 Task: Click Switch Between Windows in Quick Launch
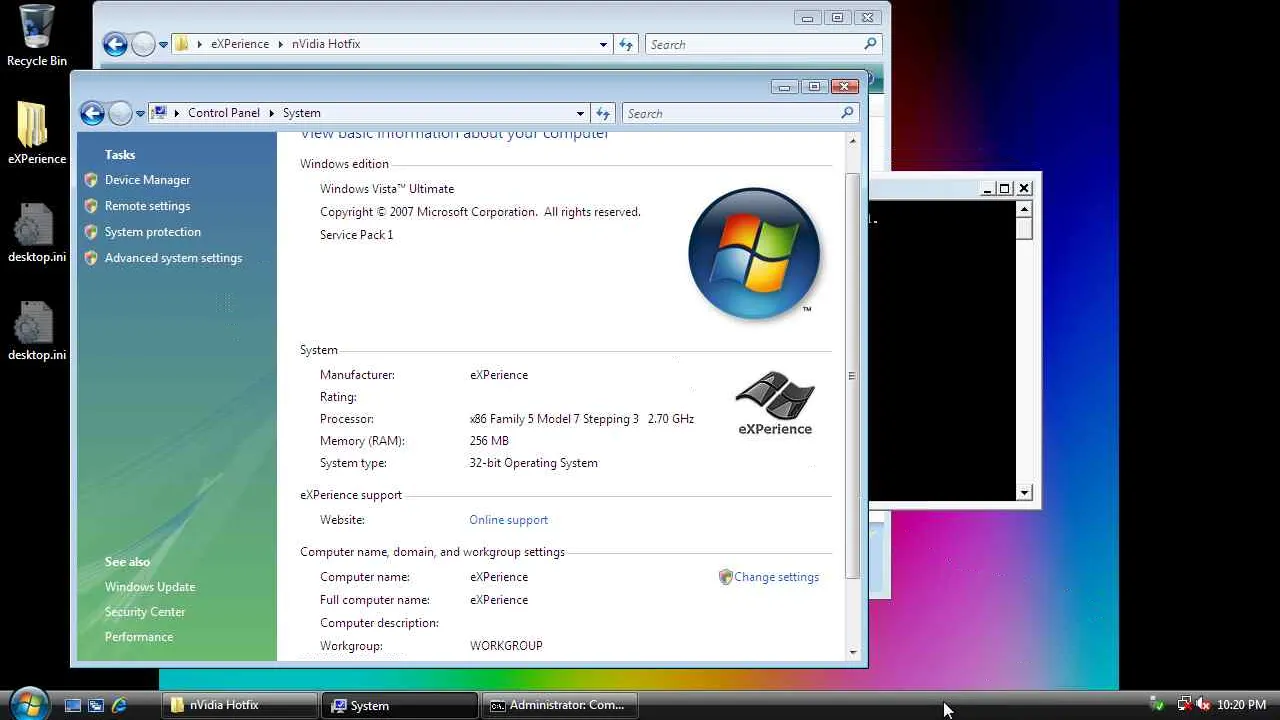tap(96, 705)
